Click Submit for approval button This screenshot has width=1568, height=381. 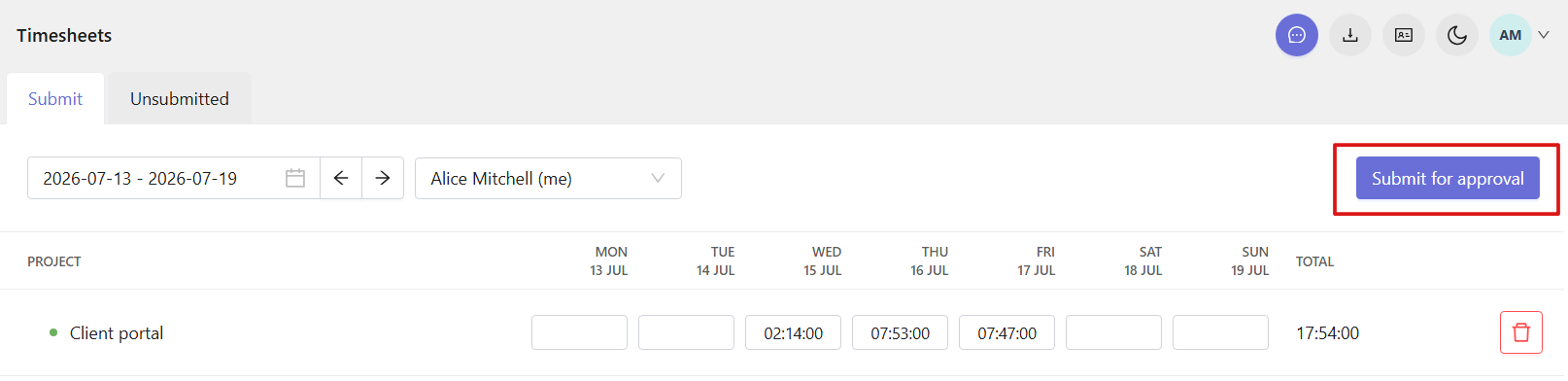tap(1448, 178)
